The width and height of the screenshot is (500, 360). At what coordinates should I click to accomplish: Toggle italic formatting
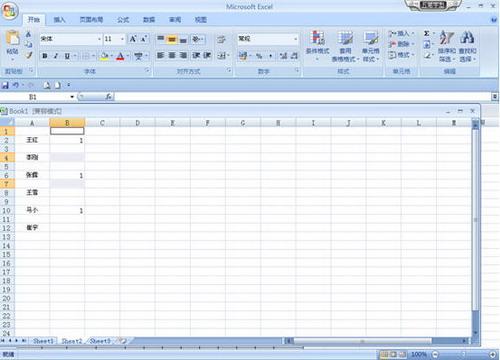pyautogui.click(x=56, y=56)
